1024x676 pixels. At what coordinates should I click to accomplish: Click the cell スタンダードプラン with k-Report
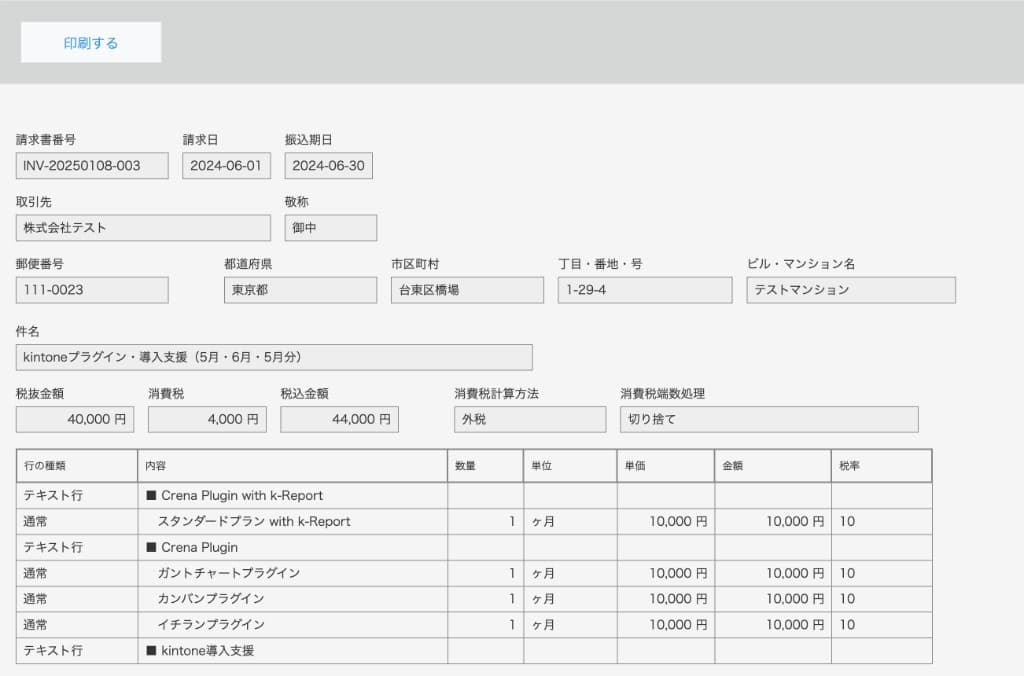[293, 521]
